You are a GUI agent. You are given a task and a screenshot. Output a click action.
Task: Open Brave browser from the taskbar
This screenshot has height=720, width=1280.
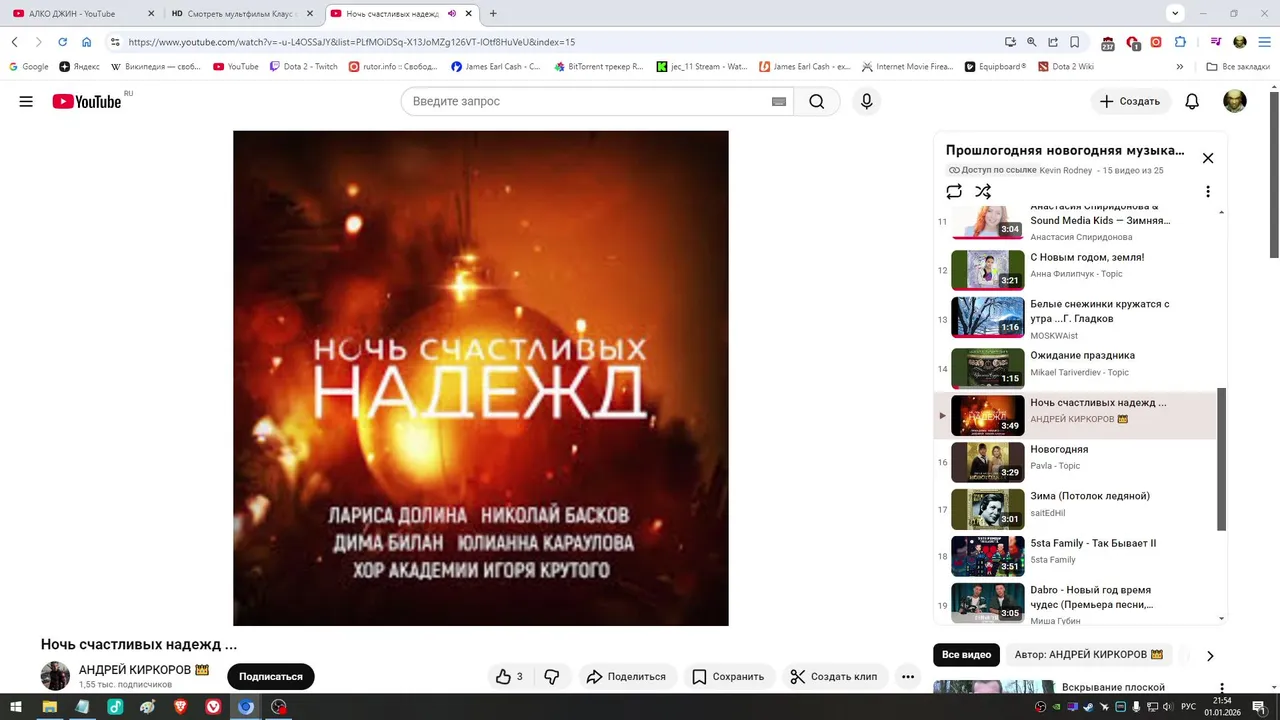point(180,707)
